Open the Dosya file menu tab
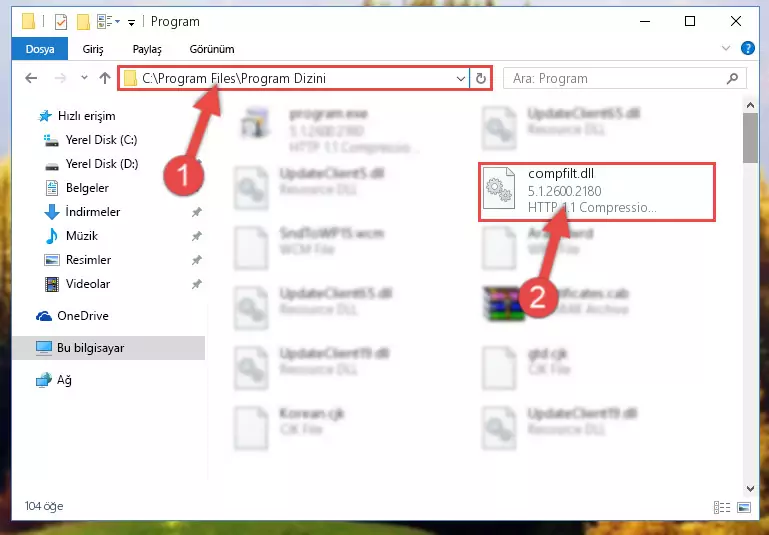This screenshot has width=769, height=535. pyautogui.click(x=40, y=49)
